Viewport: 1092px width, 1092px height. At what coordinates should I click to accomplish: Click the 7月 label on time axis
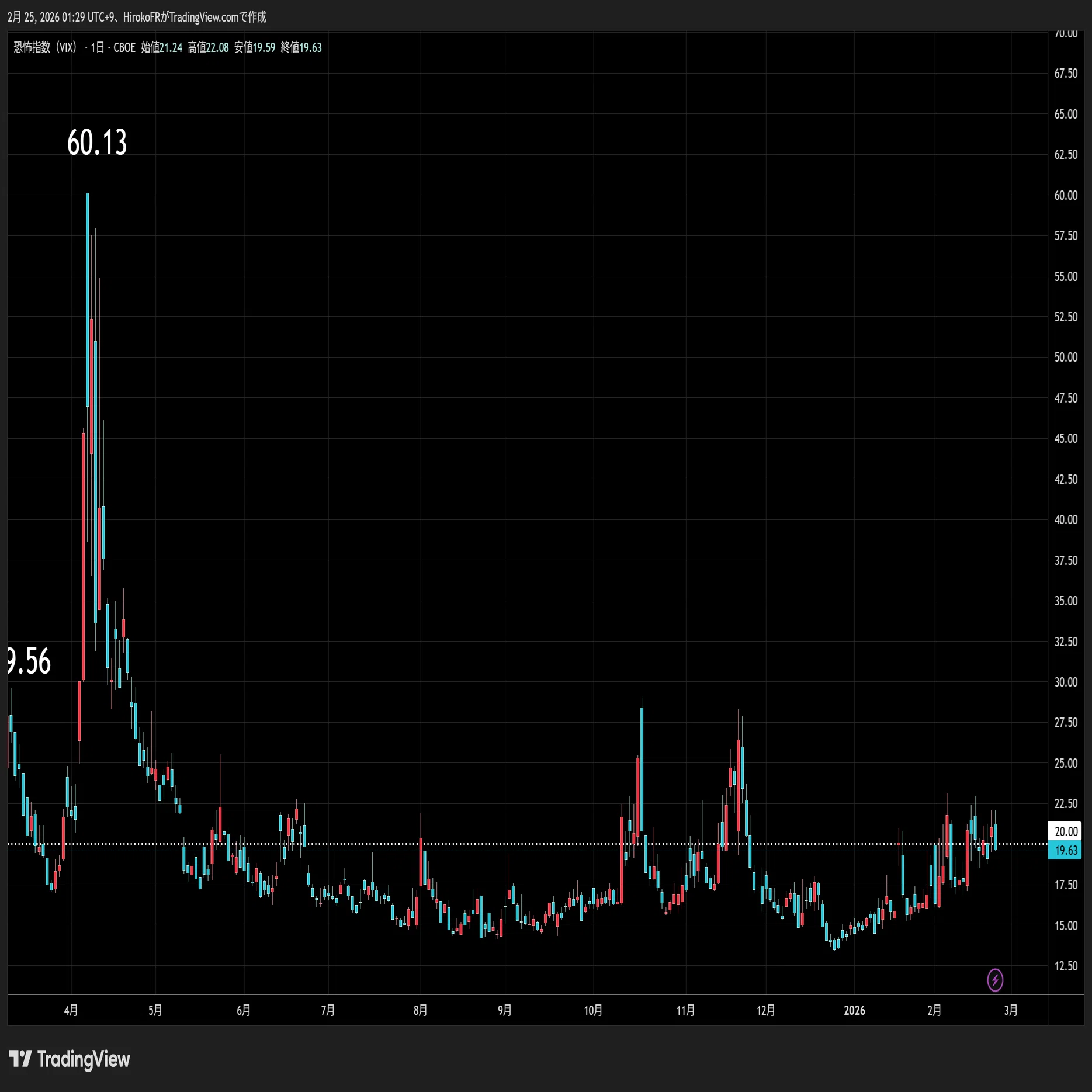click(x=328, y=1010)
